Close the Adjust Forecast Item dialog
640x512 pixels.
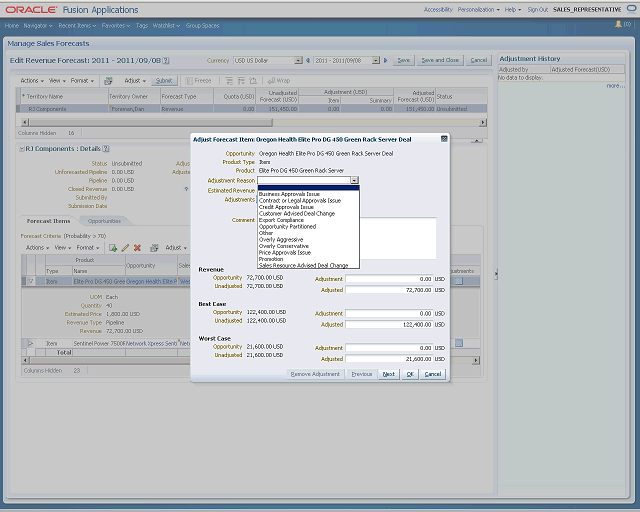pyautogui.click(x=444, y=139)
